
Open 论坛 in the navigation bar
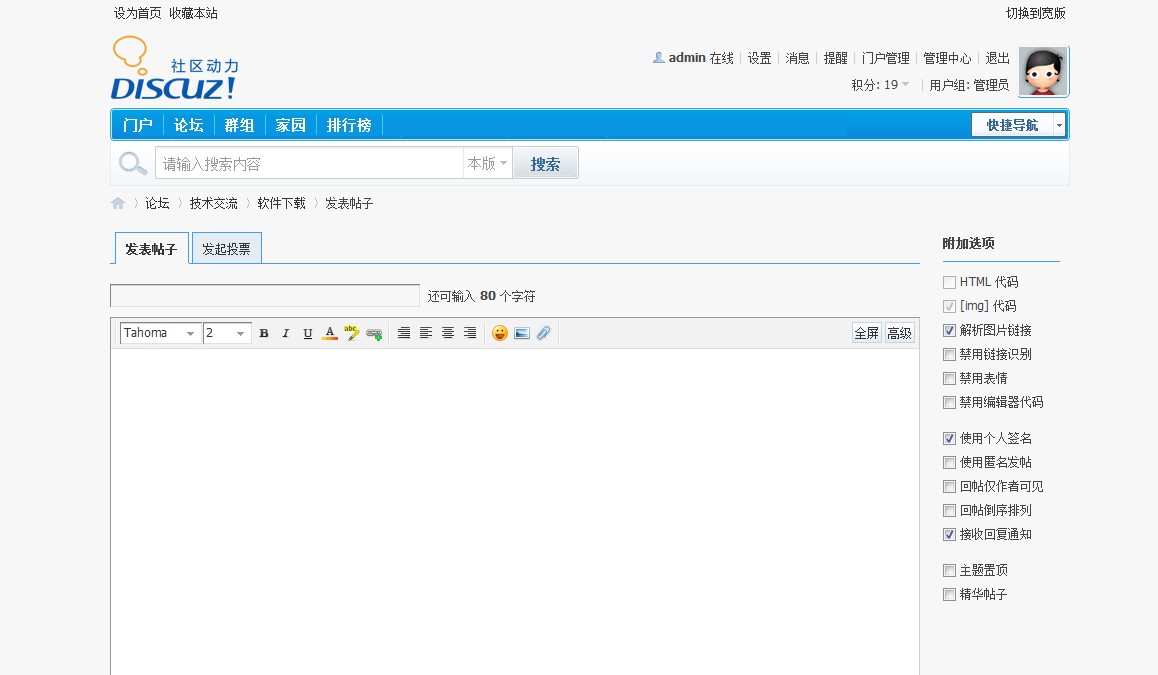coord(188,125)
